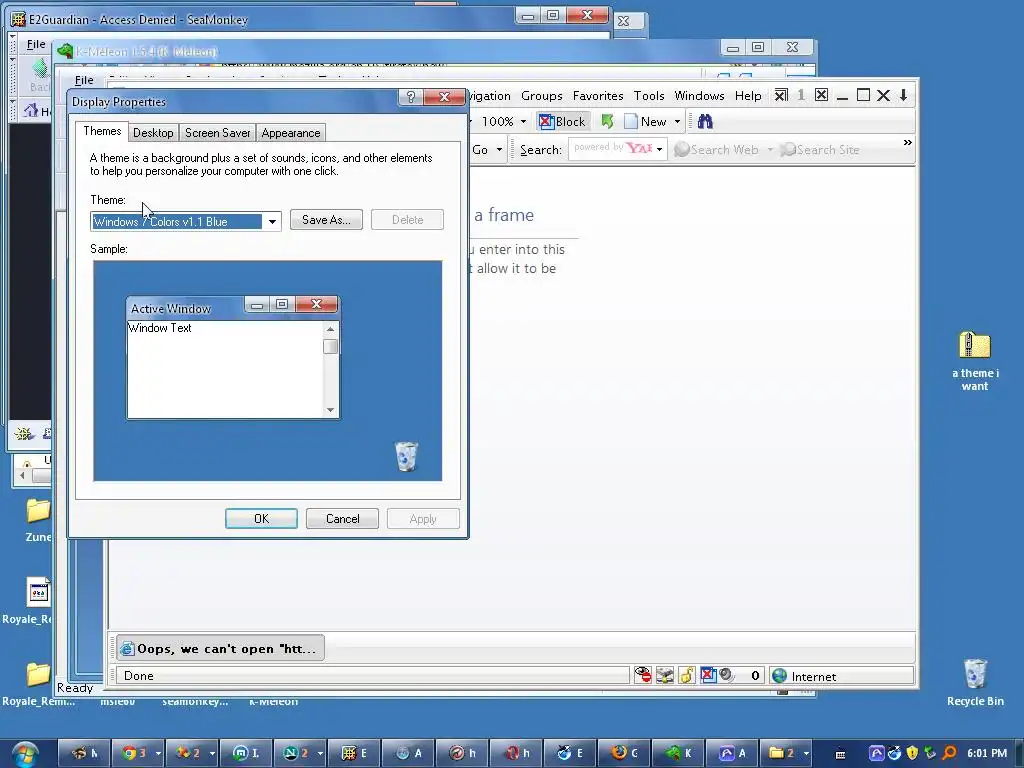Expand the Search Web dropdown arrow
This screenshot has width=1024, height=768.
(x=770, y=150)
